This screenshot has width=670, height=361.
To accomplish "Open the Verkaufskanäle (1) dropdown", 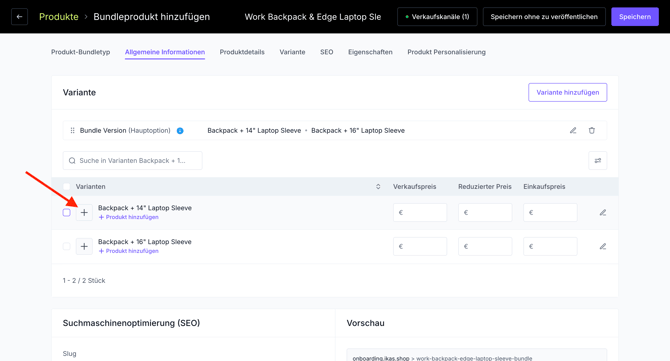I will pyautogui.click(x=437, y=17).
